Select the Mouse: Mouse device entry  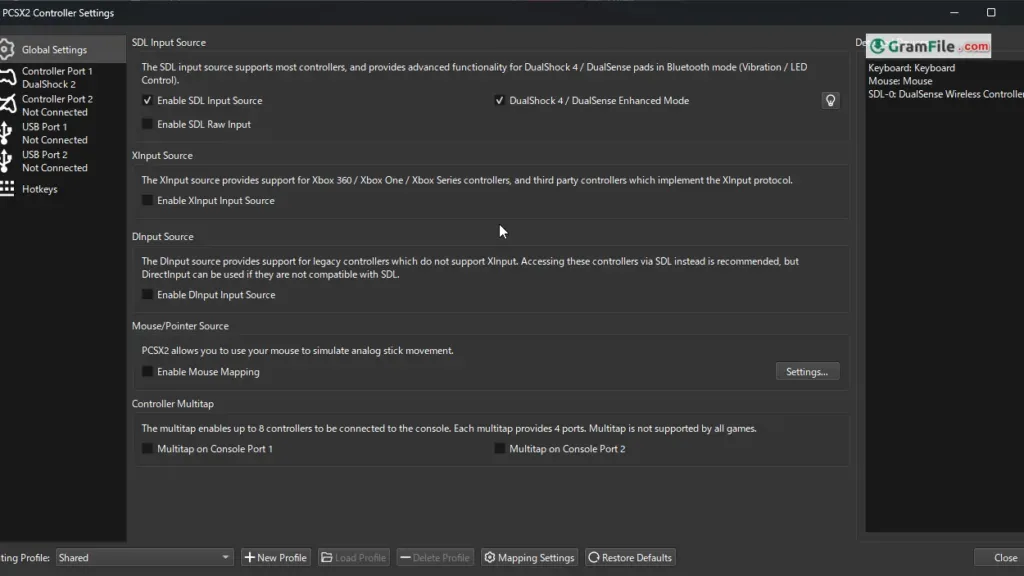900,81
